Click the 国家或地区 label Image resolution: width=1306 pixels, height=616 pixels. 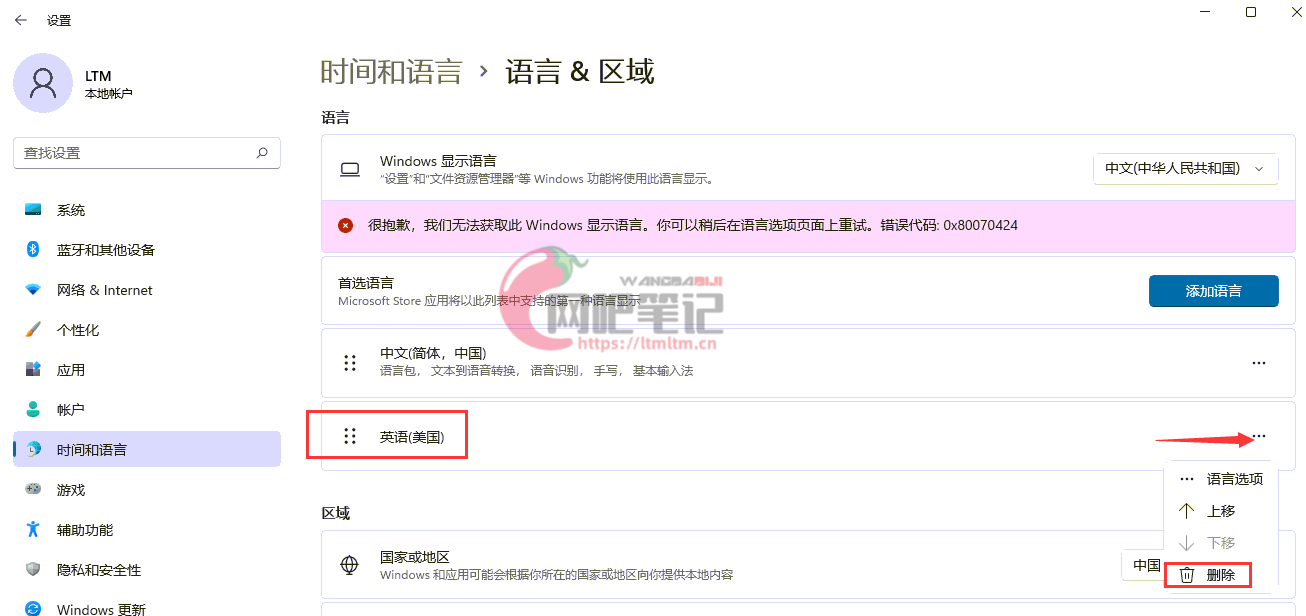(415, 557)
